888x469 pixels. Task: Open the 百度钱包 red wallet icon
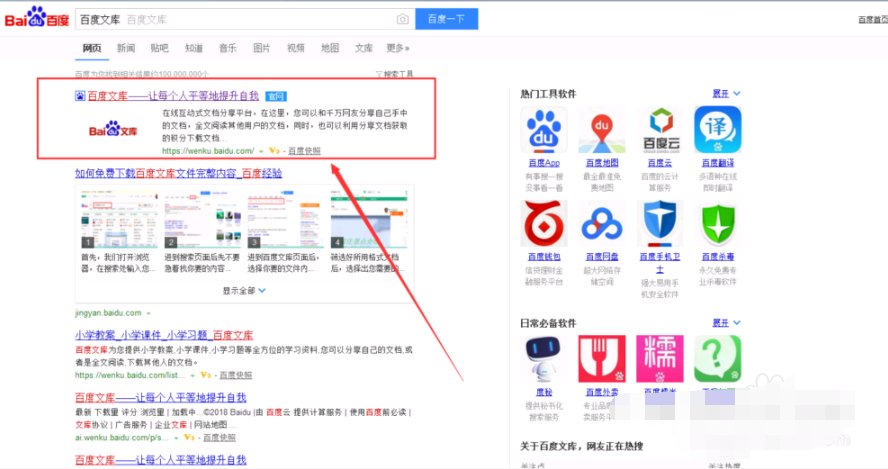tap(544, 224)
